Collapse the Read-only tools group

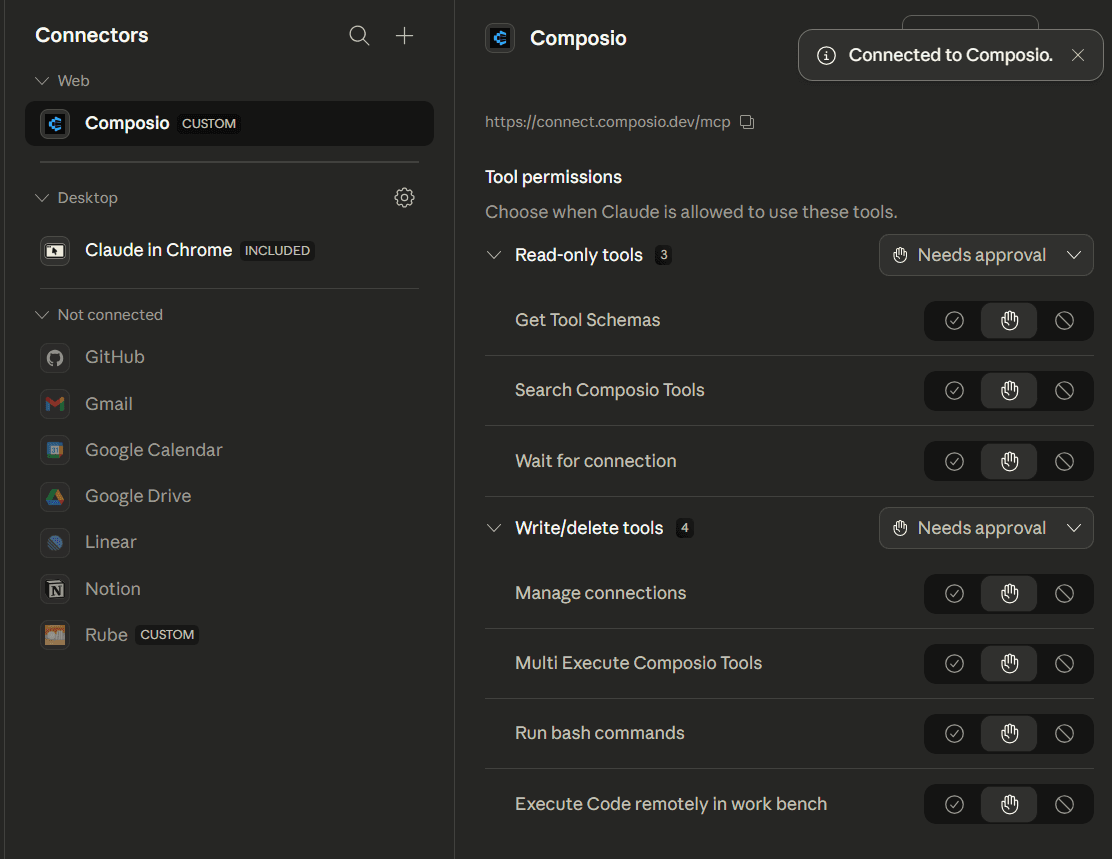pos(493,255)
